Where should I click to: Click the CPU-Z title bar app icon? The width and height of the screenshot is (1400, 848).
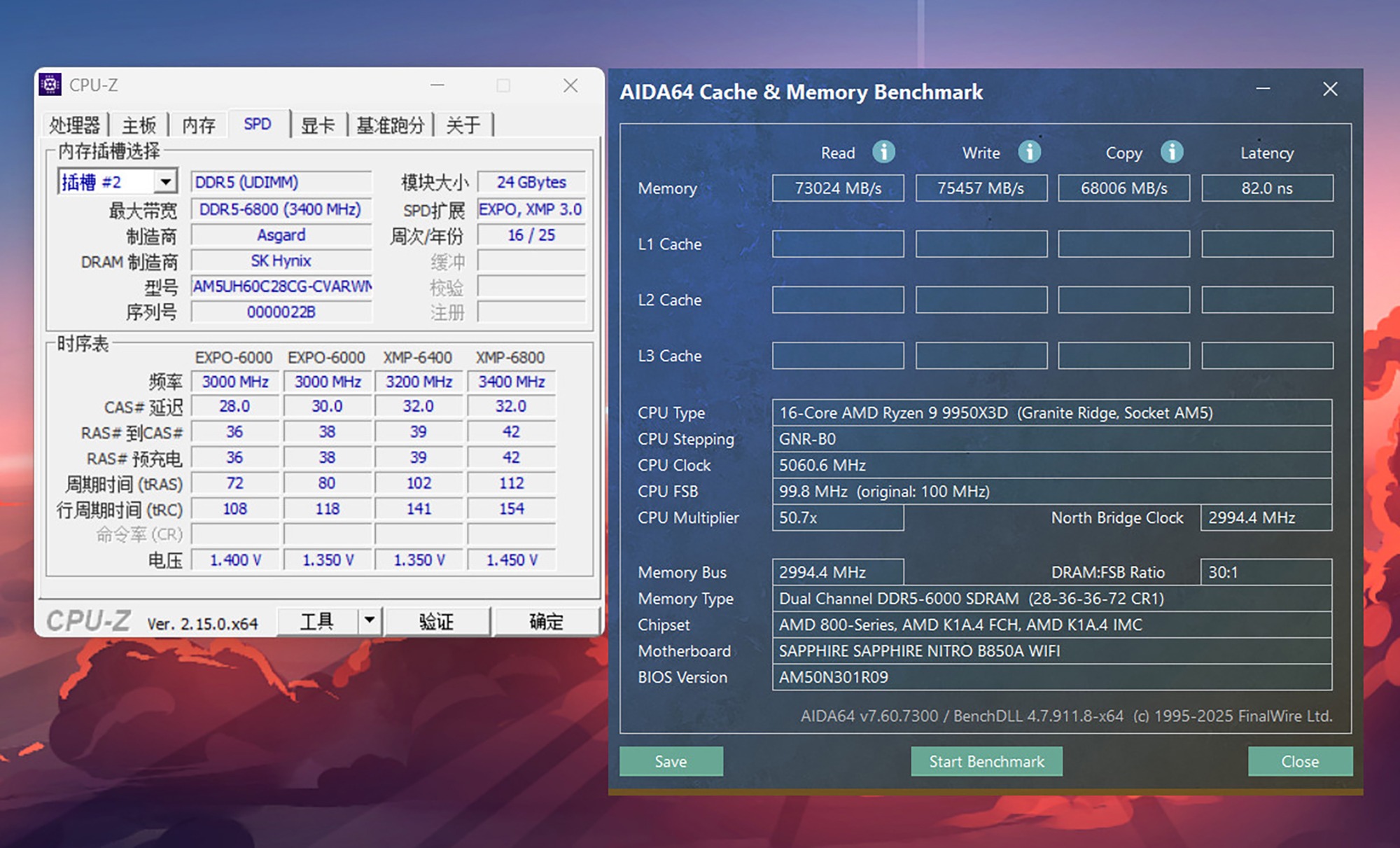(50, 85)
